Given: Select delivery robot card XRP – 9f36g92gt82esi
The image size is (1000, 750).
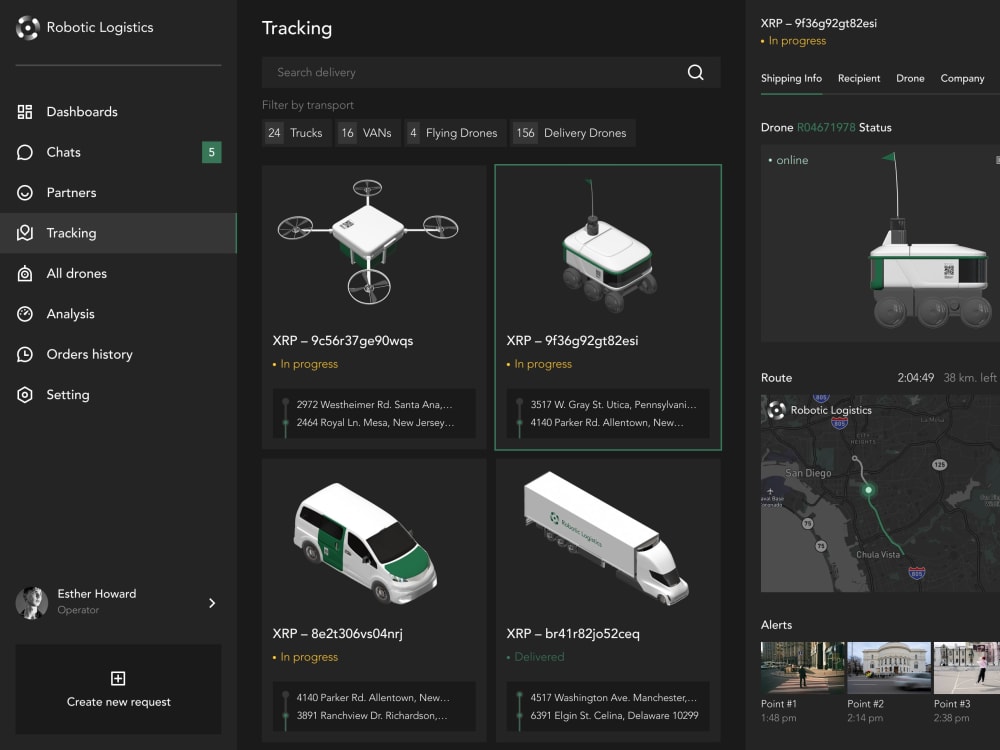Looking at the screenshot, I should 608,307.
